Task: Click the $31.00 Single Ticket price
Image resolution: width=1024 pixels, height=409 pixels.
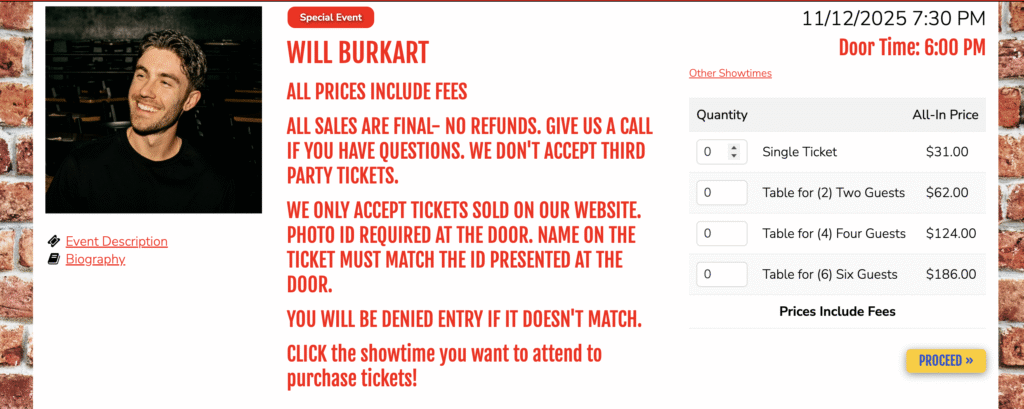Action: (x=947, y=152)
